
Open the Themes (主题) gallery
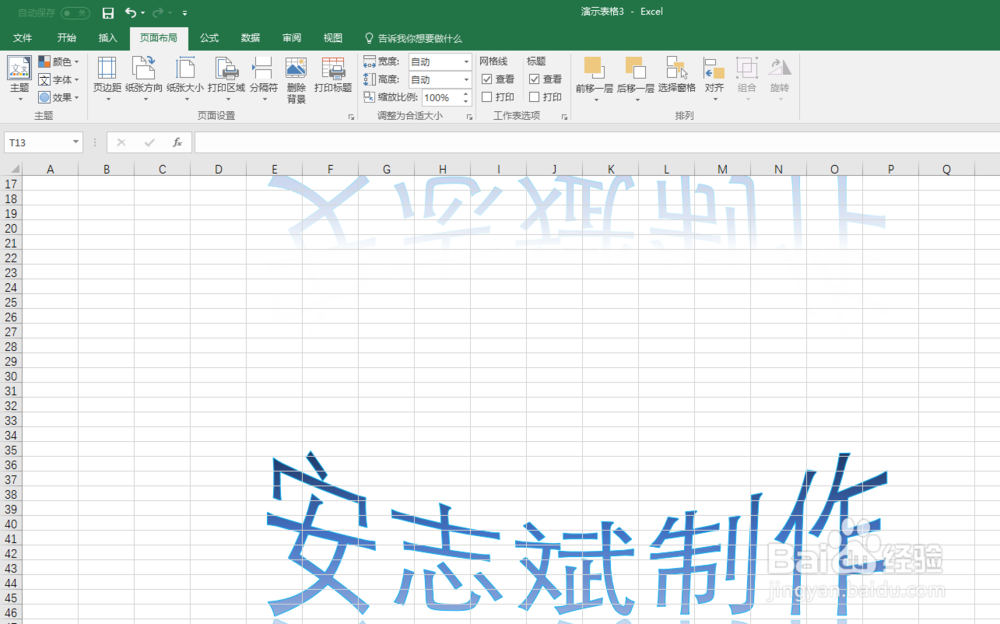(18, 78)
